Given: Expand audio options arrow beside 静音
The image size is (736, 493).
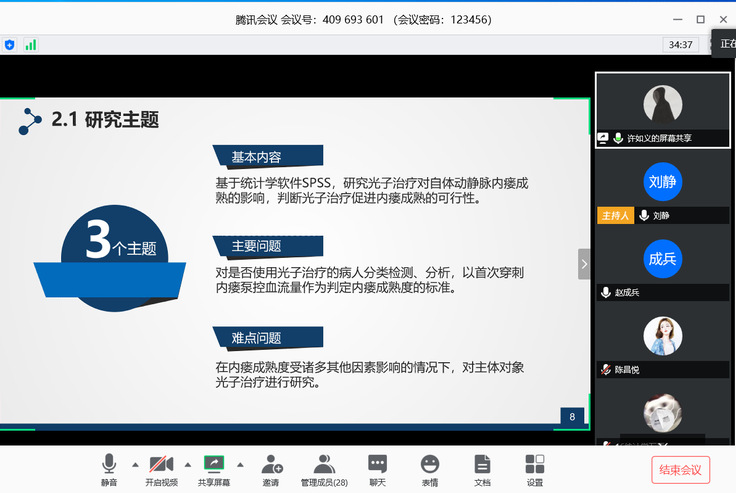Looking at the screenshot, I should [134, 464].
